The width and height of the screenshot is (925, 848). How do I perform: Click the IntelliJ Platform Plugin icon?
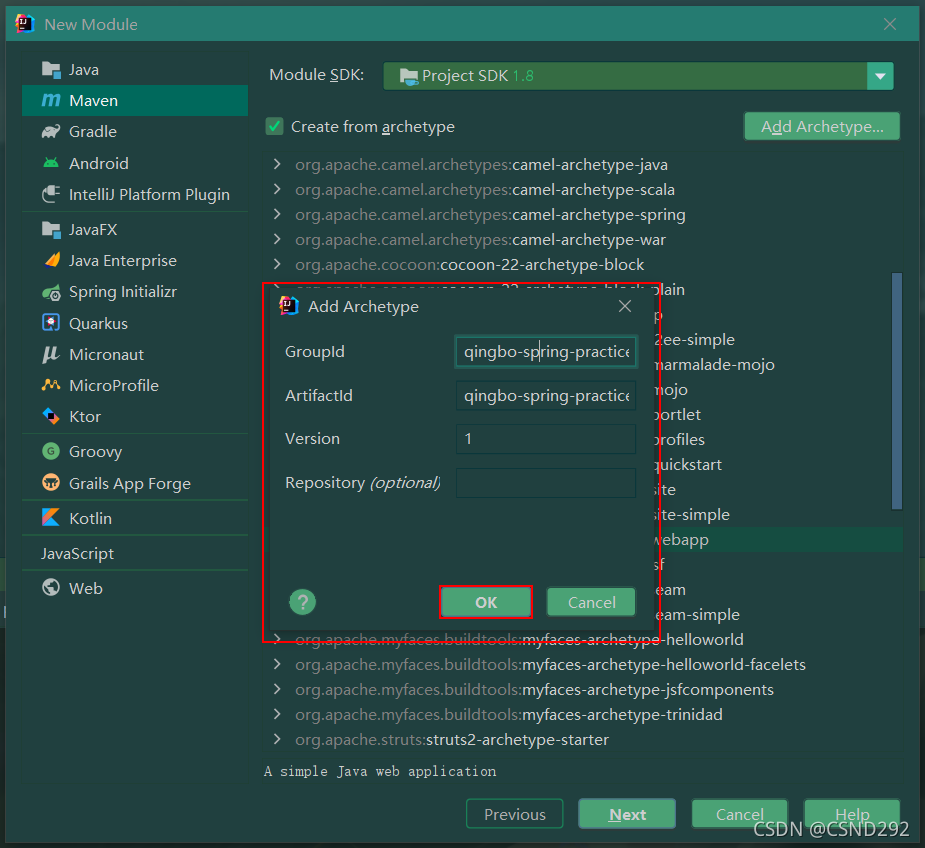tap(51, 194)
